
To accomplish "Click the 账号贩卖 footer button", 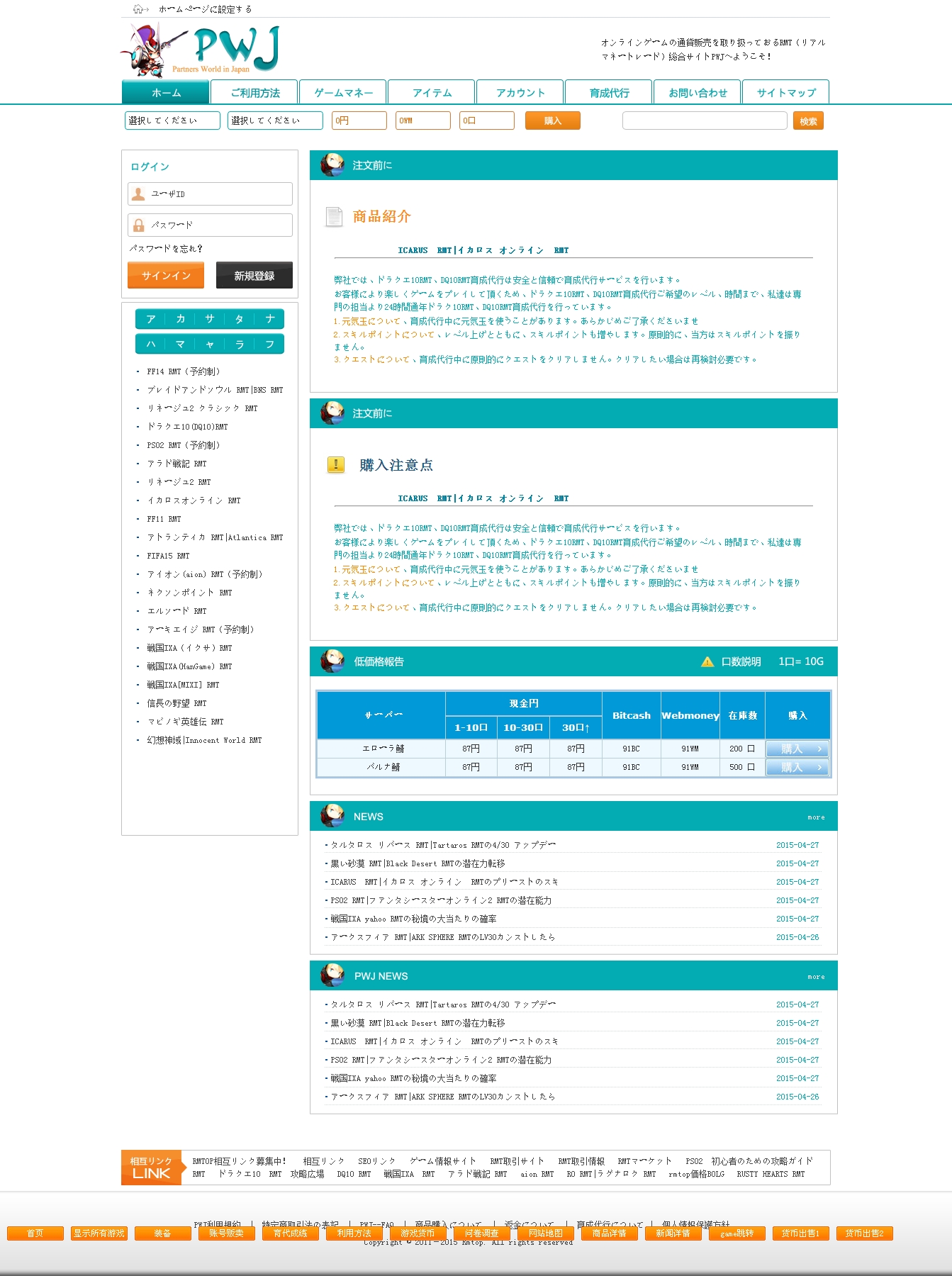I will click(227, 1233).
